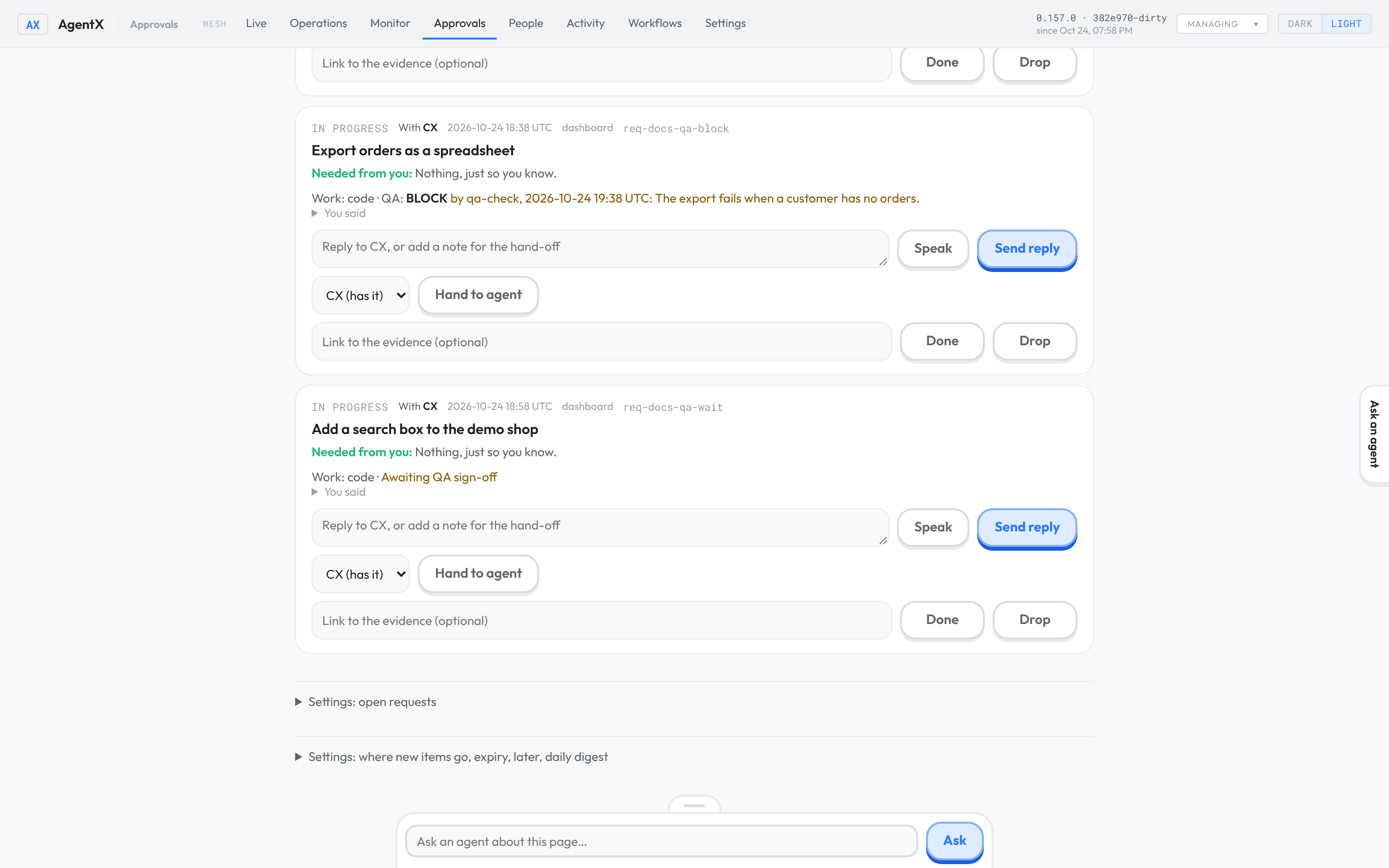Click the req-docs-qa-block request ID

coord(676,129)
